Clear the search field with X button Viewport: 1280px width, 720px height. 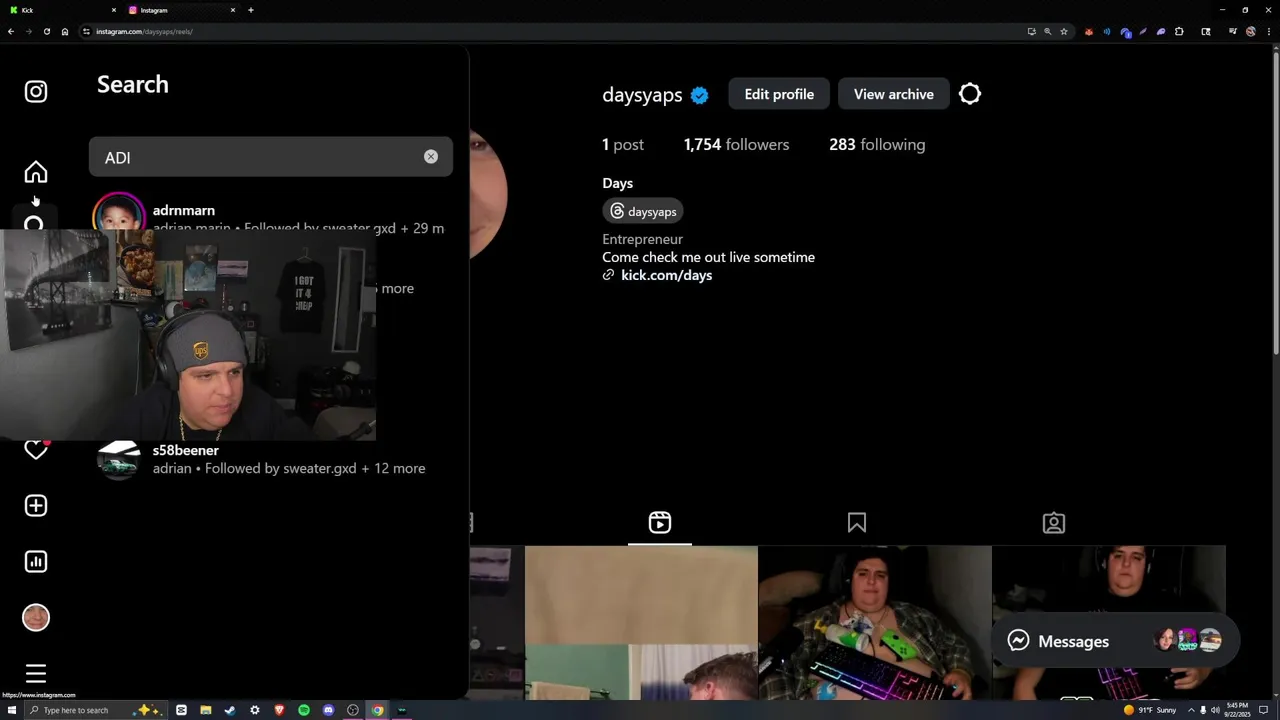coord(431,157)
